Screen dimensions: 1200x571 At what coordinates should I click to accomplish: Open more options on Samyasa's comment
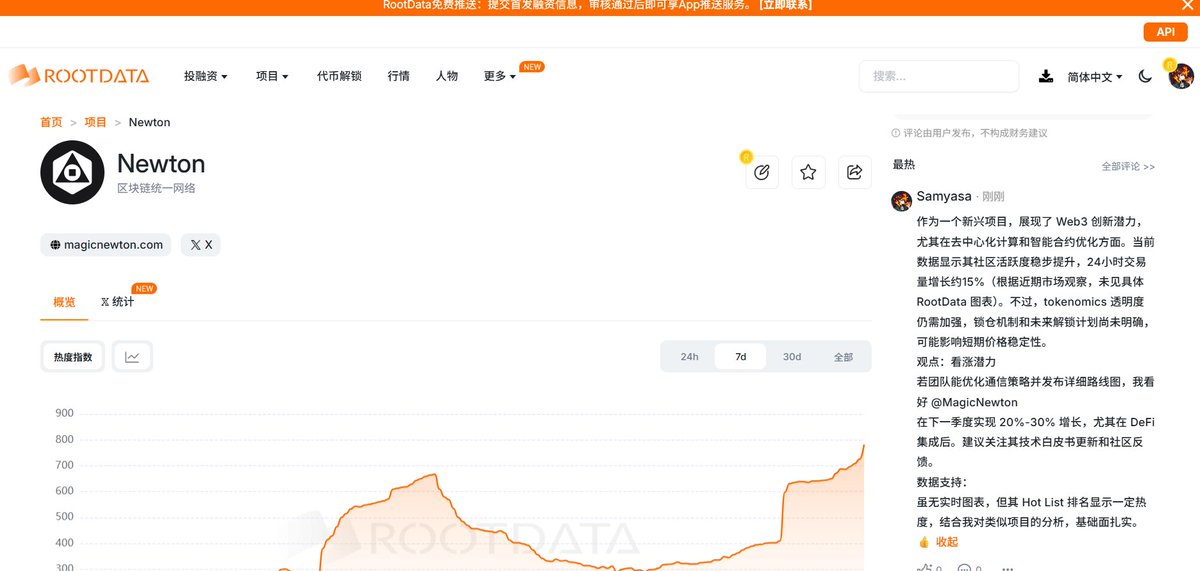tap(1007, 567)
